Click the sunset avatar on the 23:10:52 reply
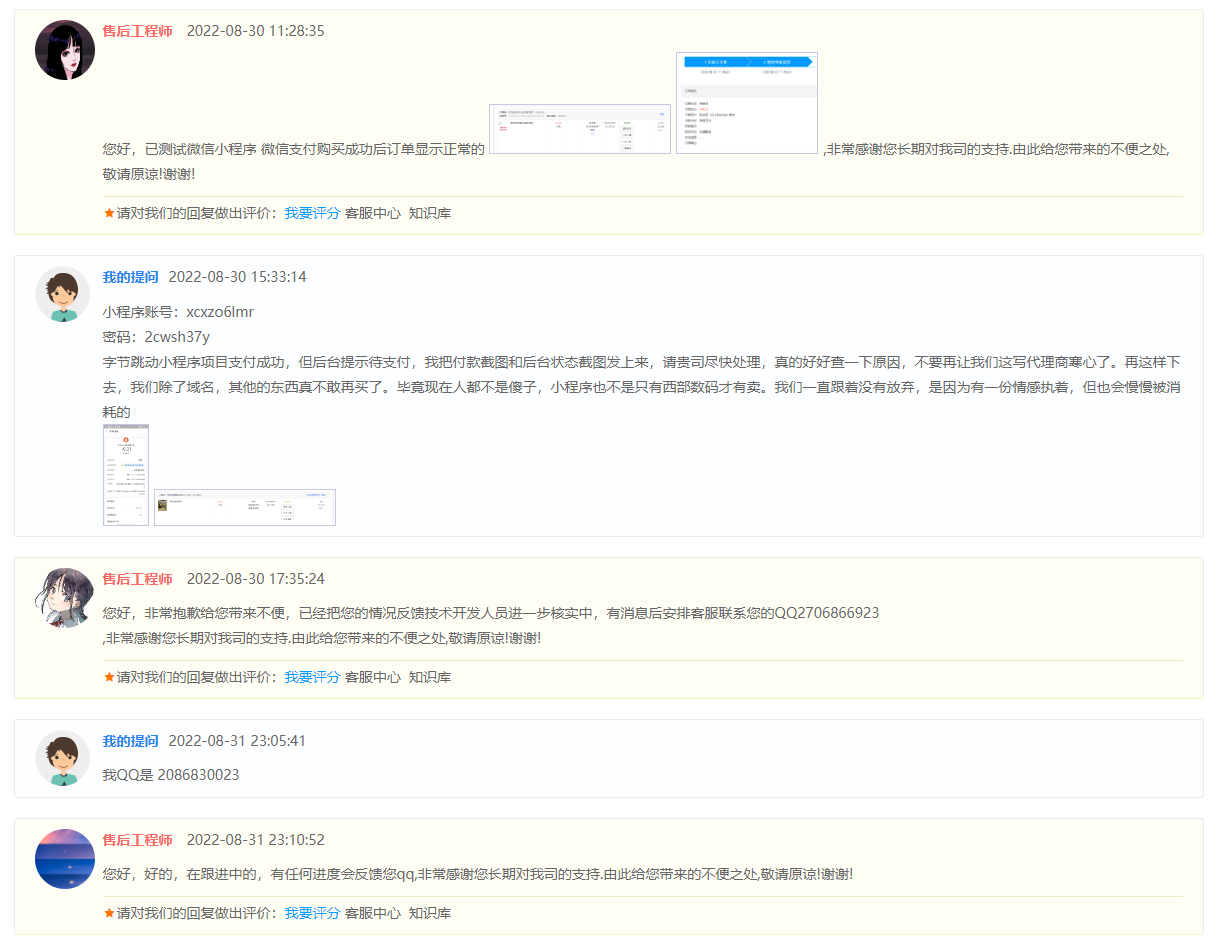Viewport: 1230px width, 951px height. [65, 858]
